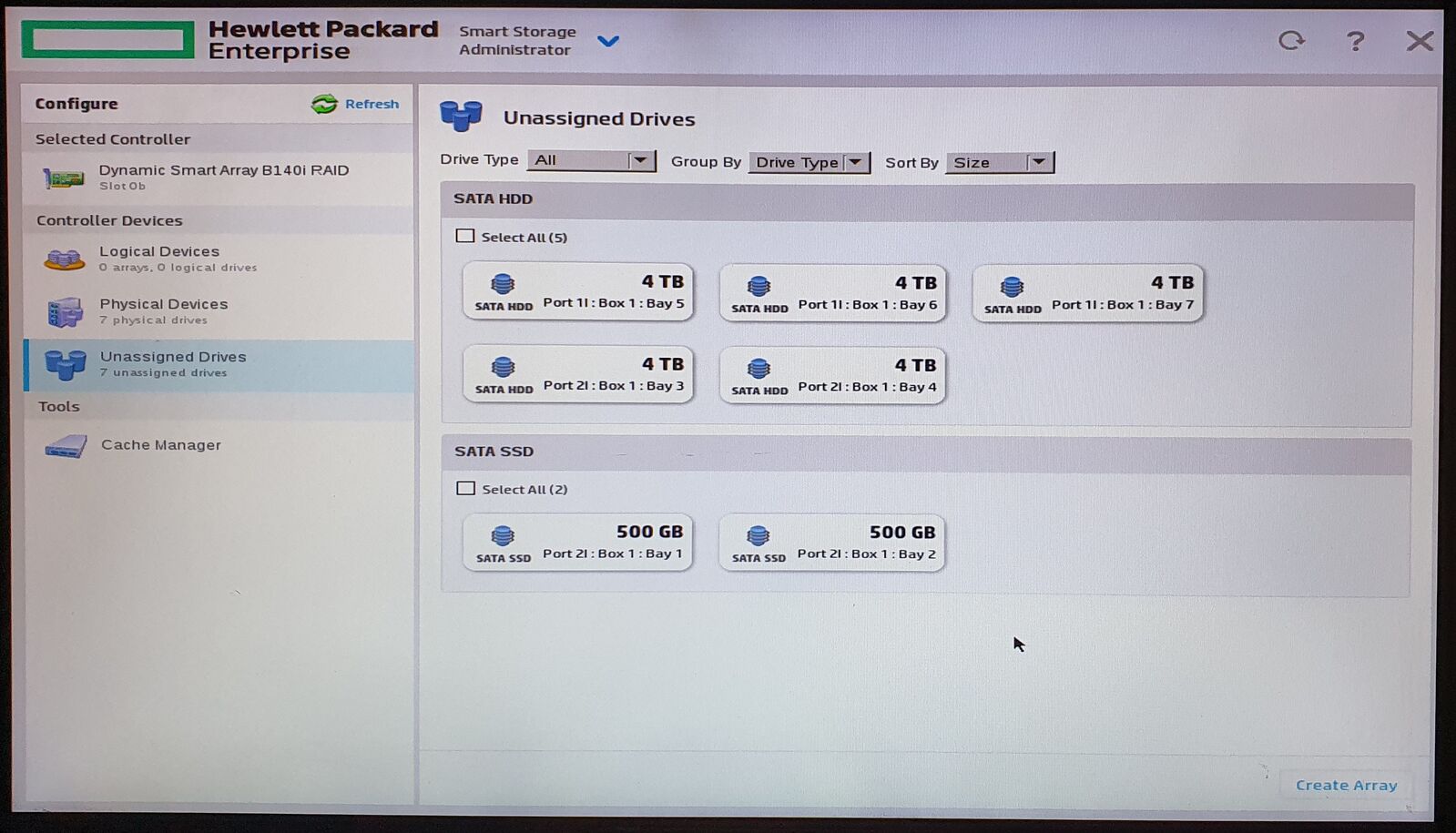The image size is (1456, 833).
Task: Click the Refresh link in the Configure panel
Action: pos(372,104)
